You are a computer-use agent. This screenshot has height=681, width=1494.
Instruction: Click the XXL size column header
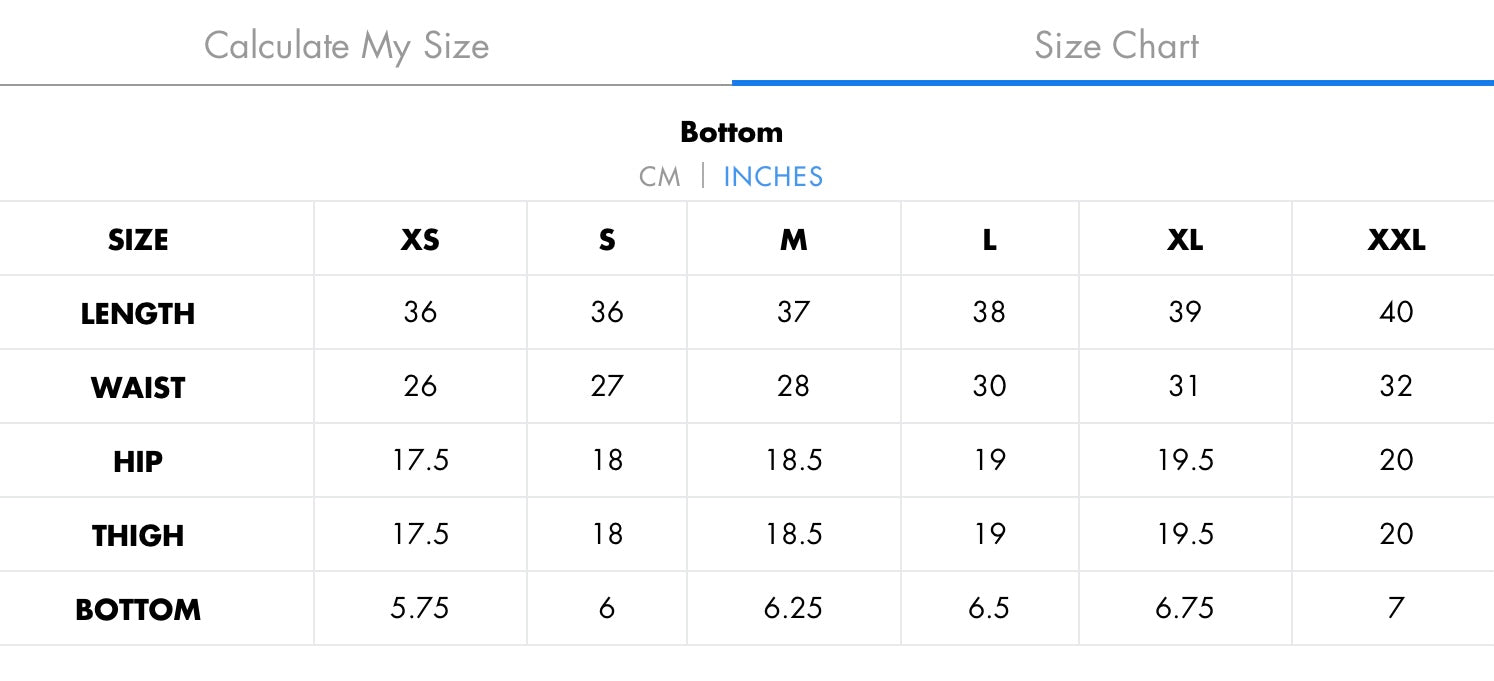click(x=1396, y=240)
